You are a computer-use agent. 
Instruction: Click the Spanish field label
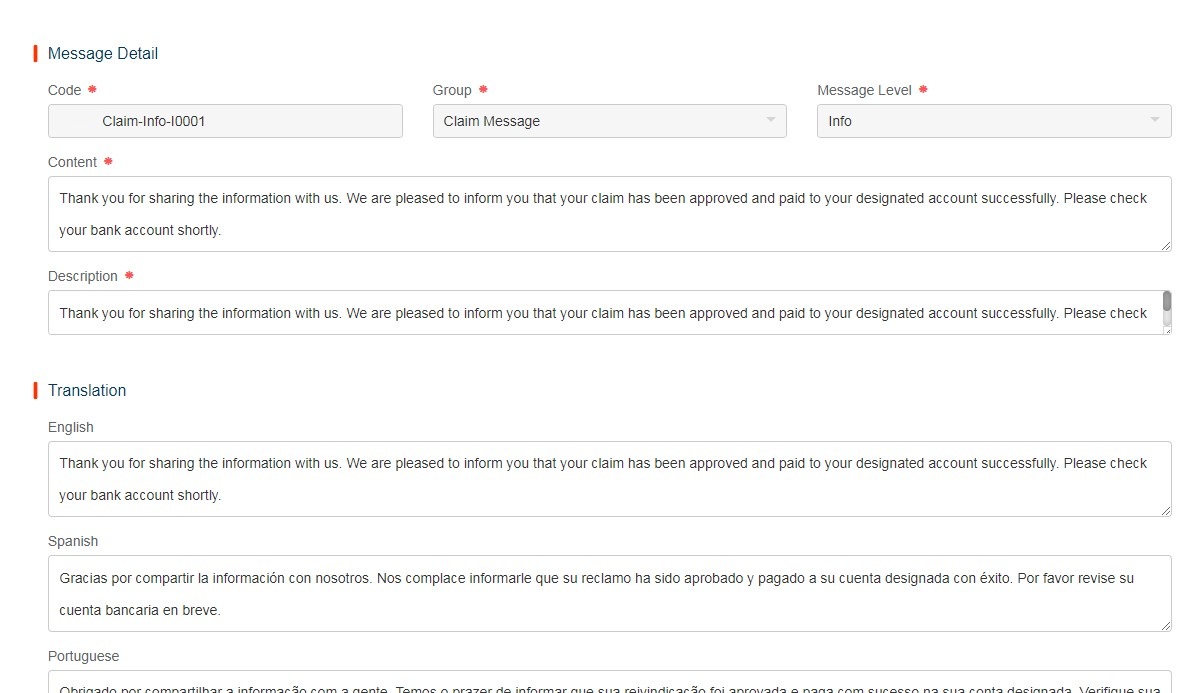point(73,541)
